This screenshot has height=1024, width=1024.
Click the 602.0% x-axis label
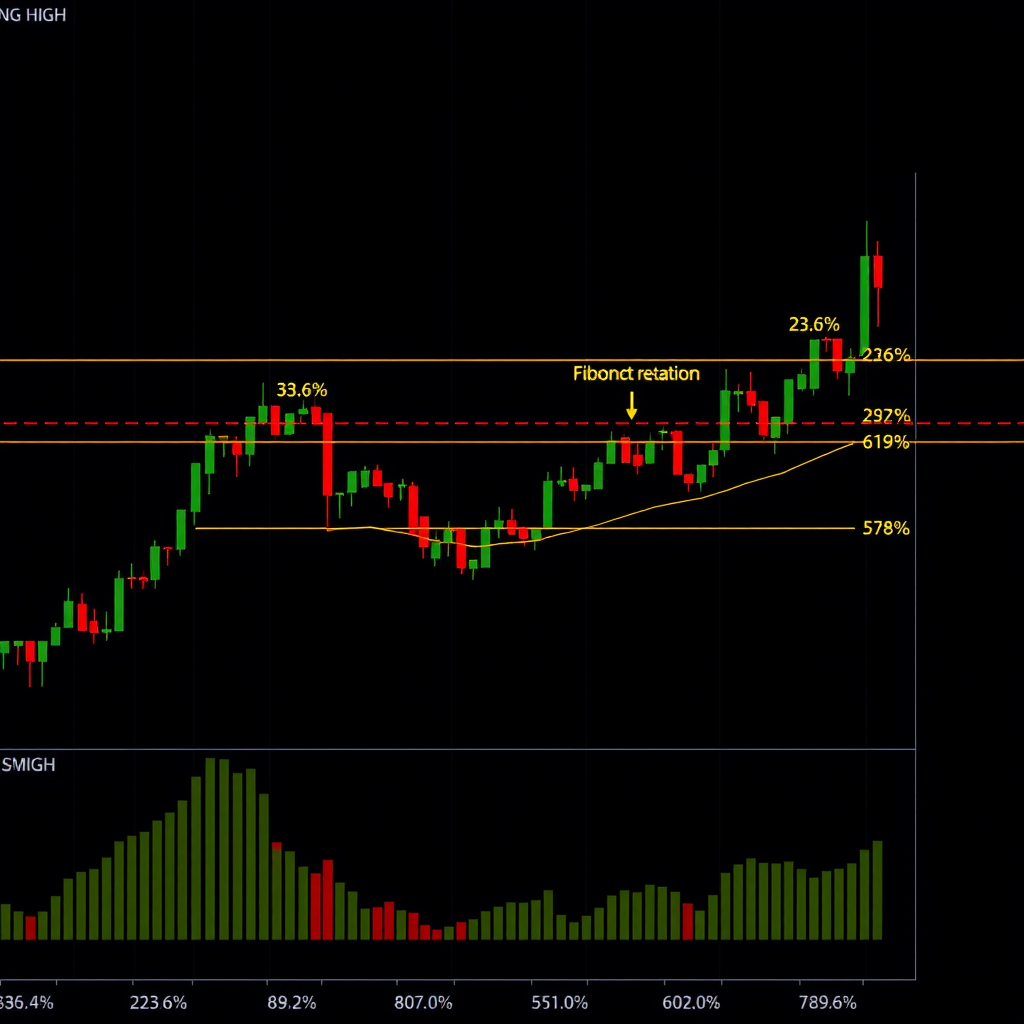point(691,1002)
